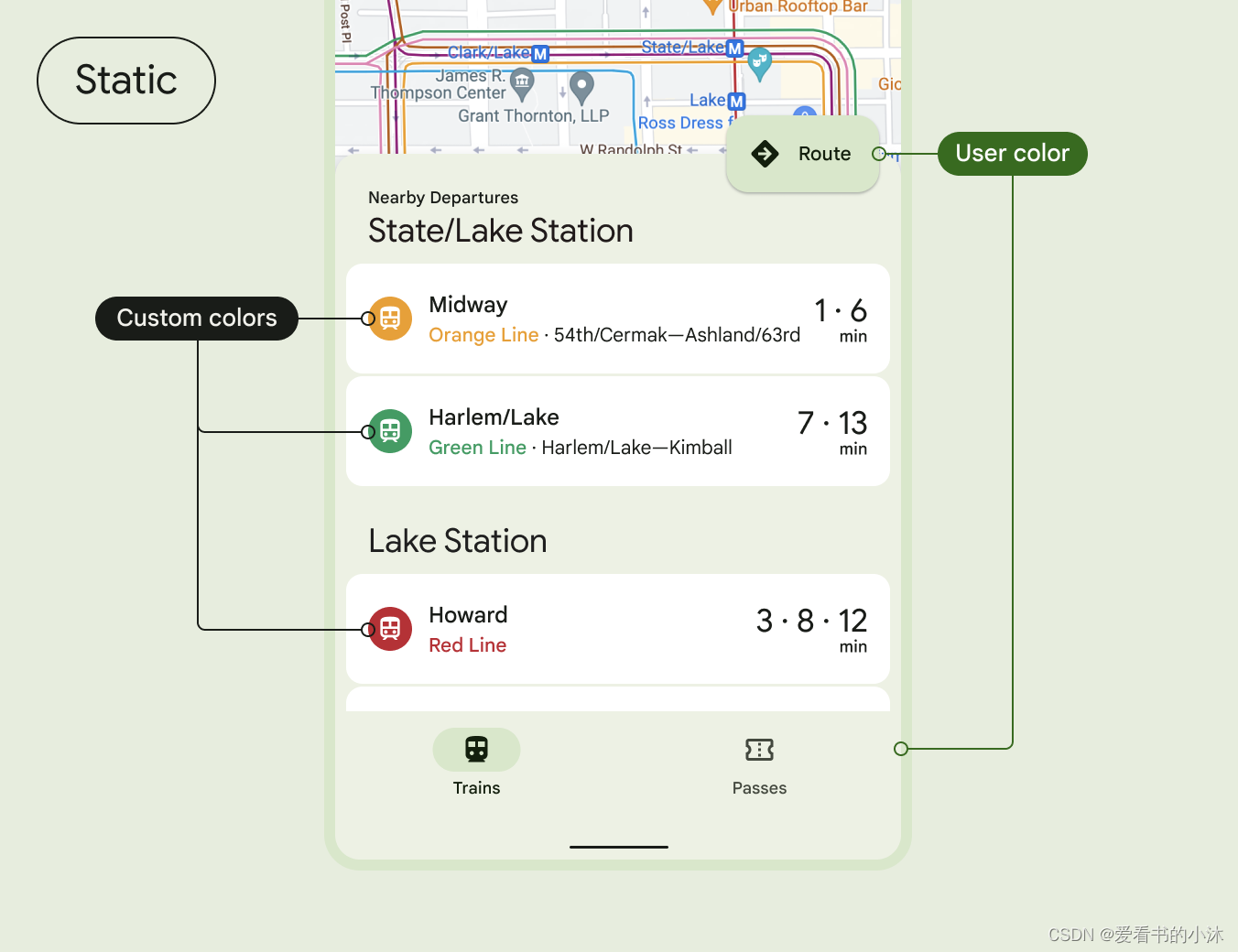Screen dimensions: 1238x952
Task: Click the Clark/Lake metro marker on map
Action: [540, 54]
